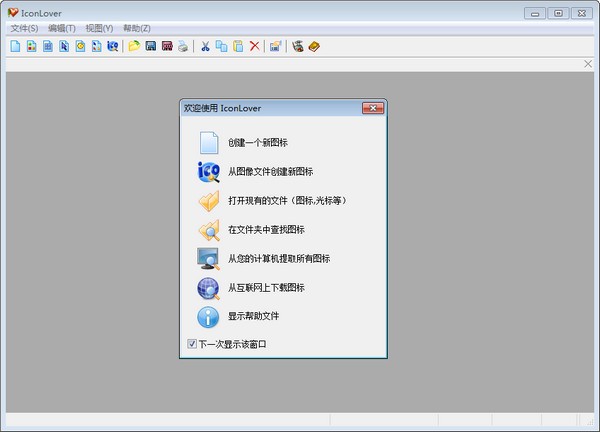Click the red X delete toolbar icon
Image resolution: width=600 pixels, height=432 pixels.
coord(254,46)
